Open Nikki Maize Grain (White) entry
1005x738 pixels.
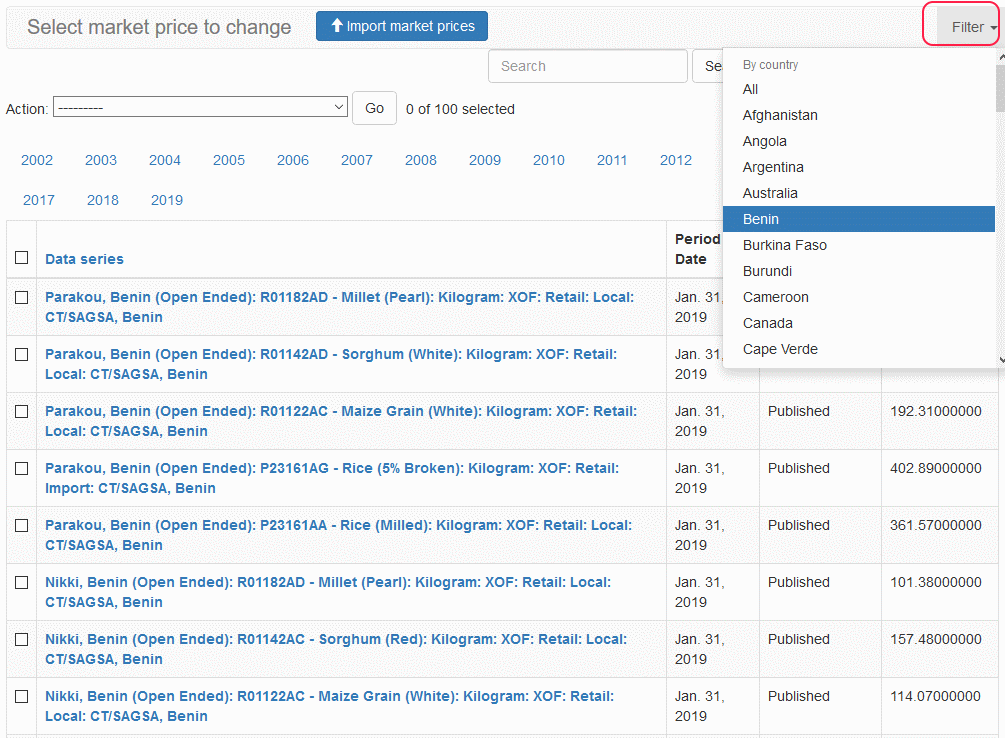click(x=329, y=706)
